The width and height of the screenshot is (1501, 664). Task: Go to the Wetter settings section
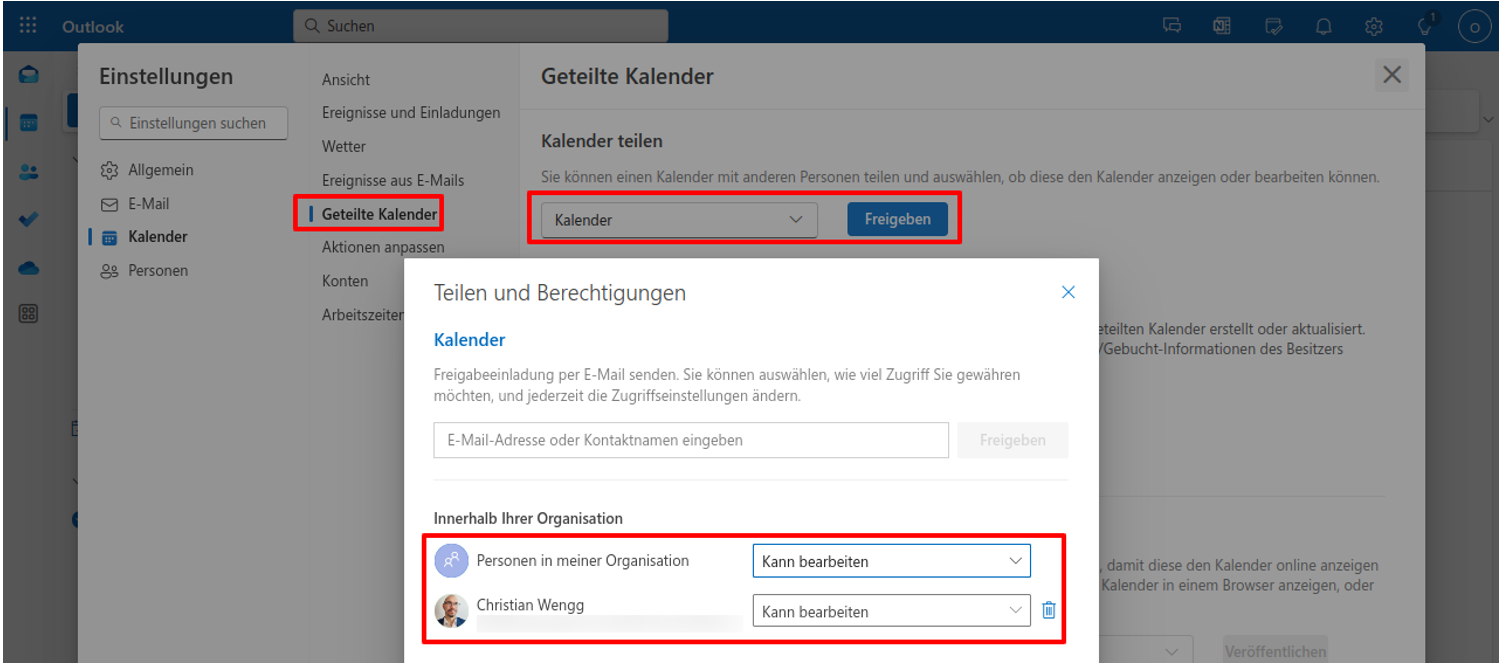coord(344,146)
